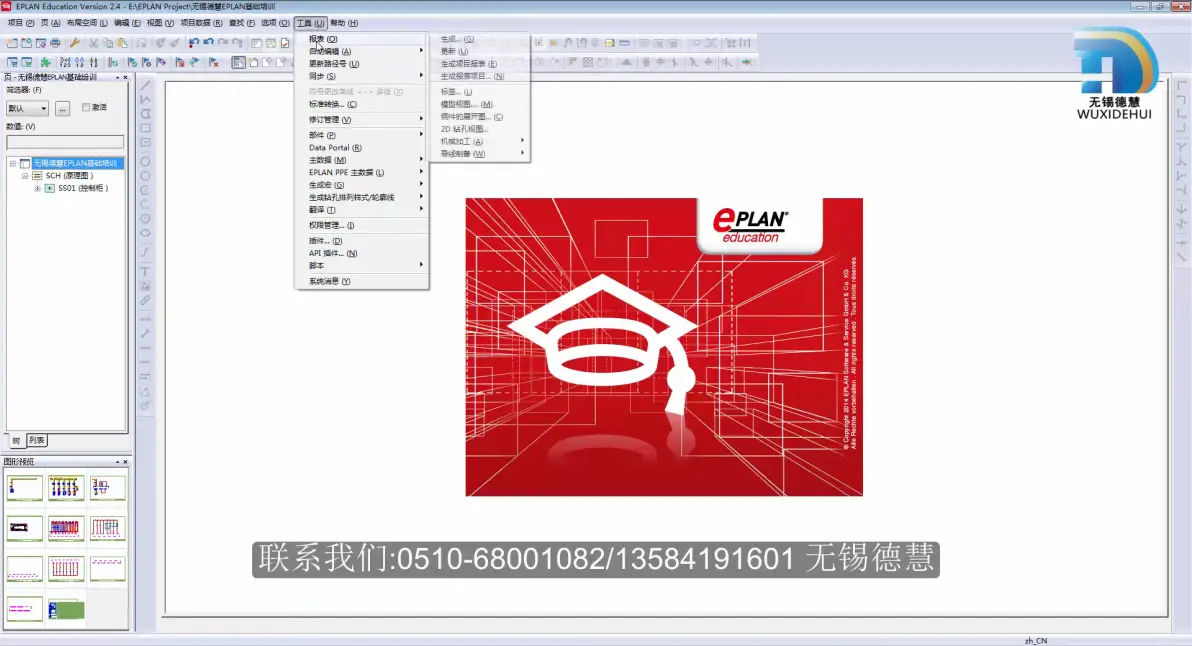The height and width of the screenshot is (646, 1192).
Task: Expand the SS01 (控制柜) tree node
Action: pos(37,188)
